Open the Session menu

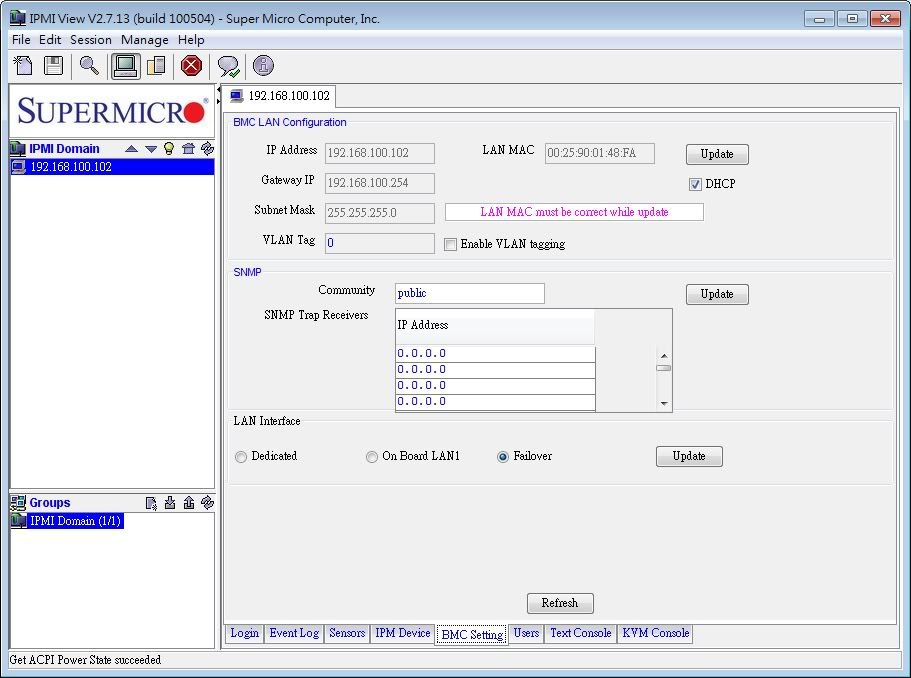(91, 40)
